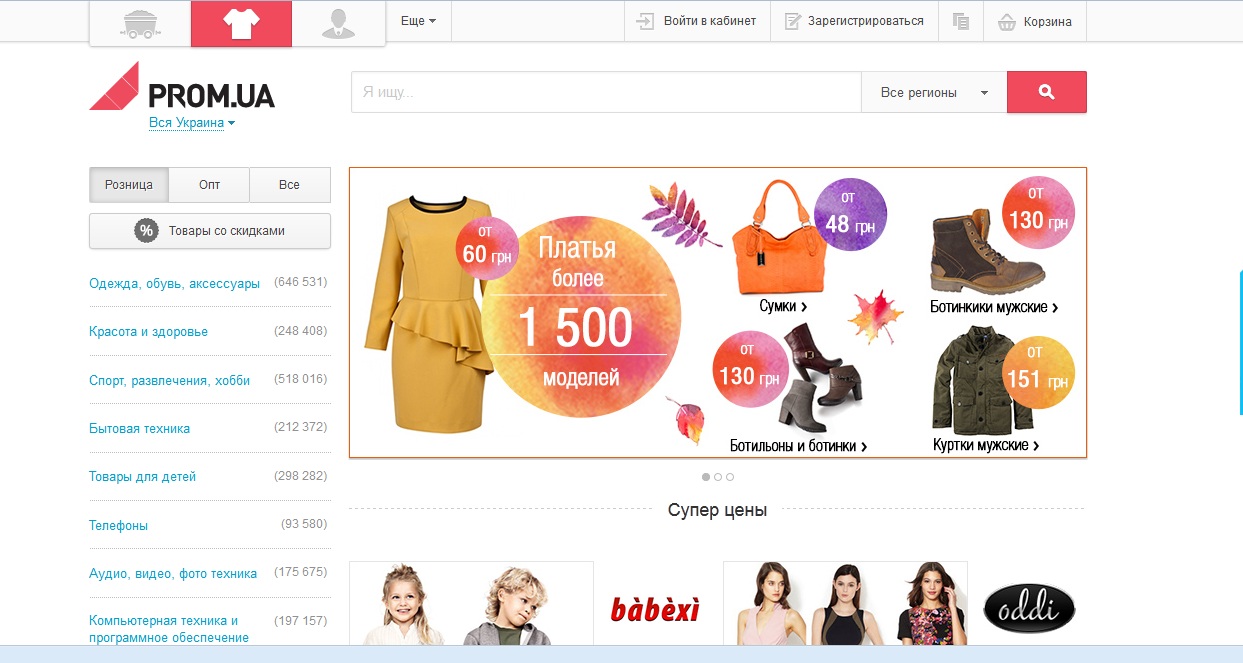Viewport: 1243px width, 663px height.
Task: Click the Я ищу search field
Action: tap(606, 92)
